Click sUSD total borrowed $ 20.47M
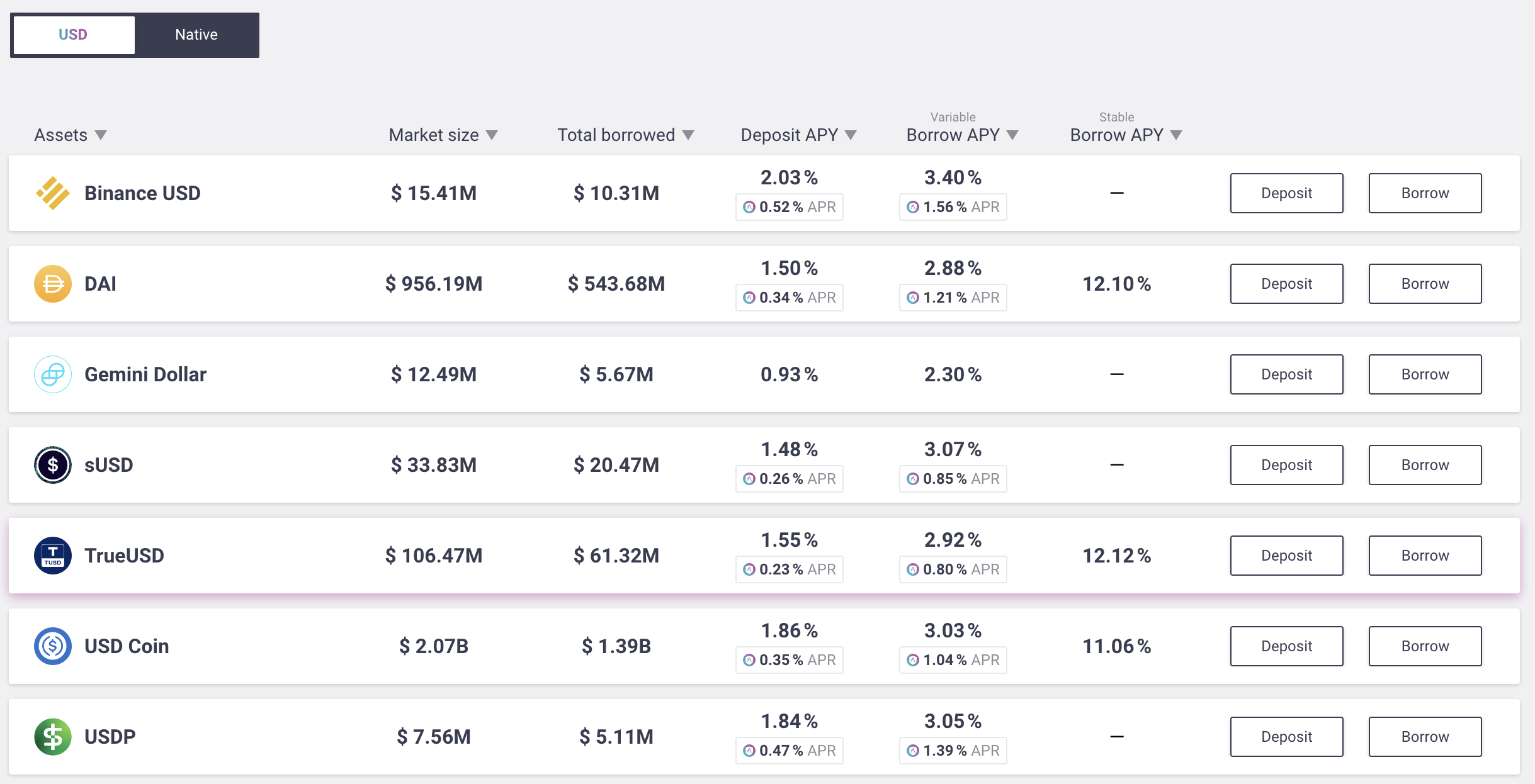 pos(616,465)
